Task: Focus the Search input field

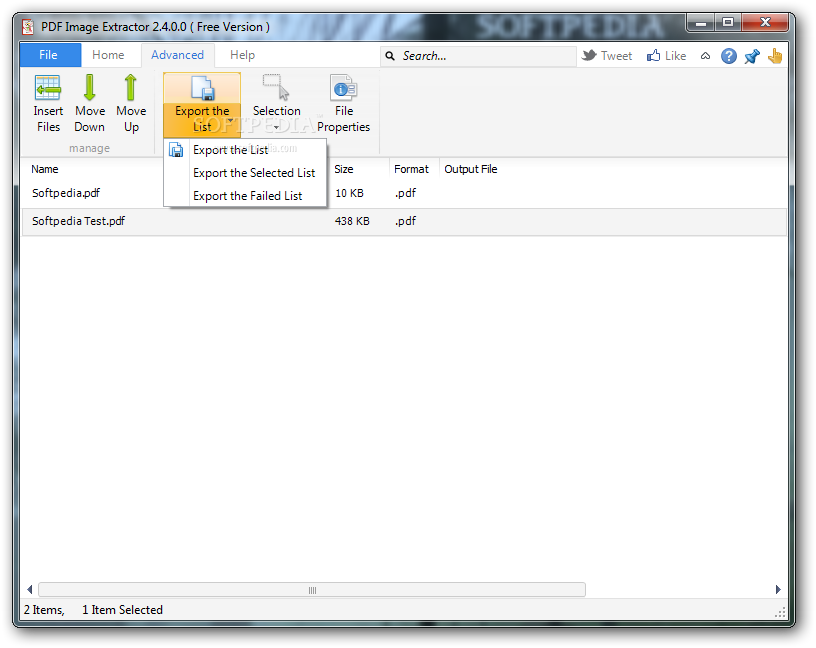Action: [x=479, y=56]
